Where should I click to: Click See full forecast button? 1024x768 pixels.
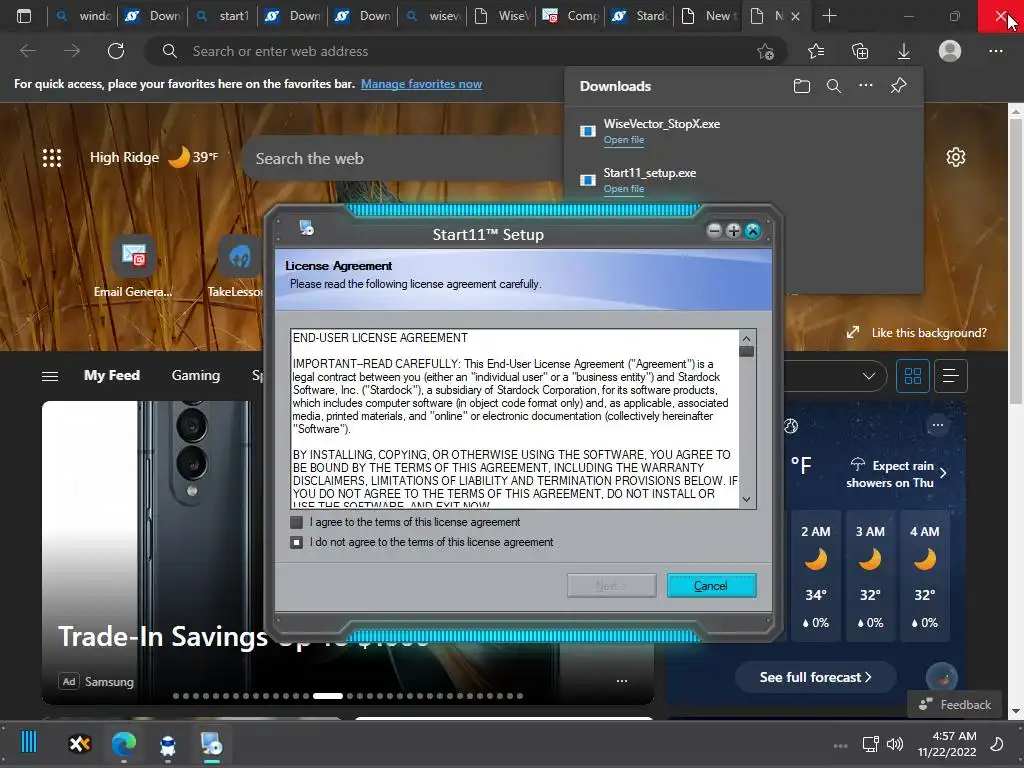pos(816,677)
